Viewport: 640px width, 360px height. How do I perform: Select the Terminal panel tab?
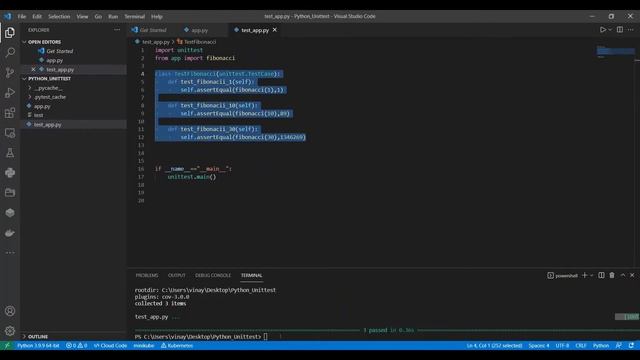point(251,276)
